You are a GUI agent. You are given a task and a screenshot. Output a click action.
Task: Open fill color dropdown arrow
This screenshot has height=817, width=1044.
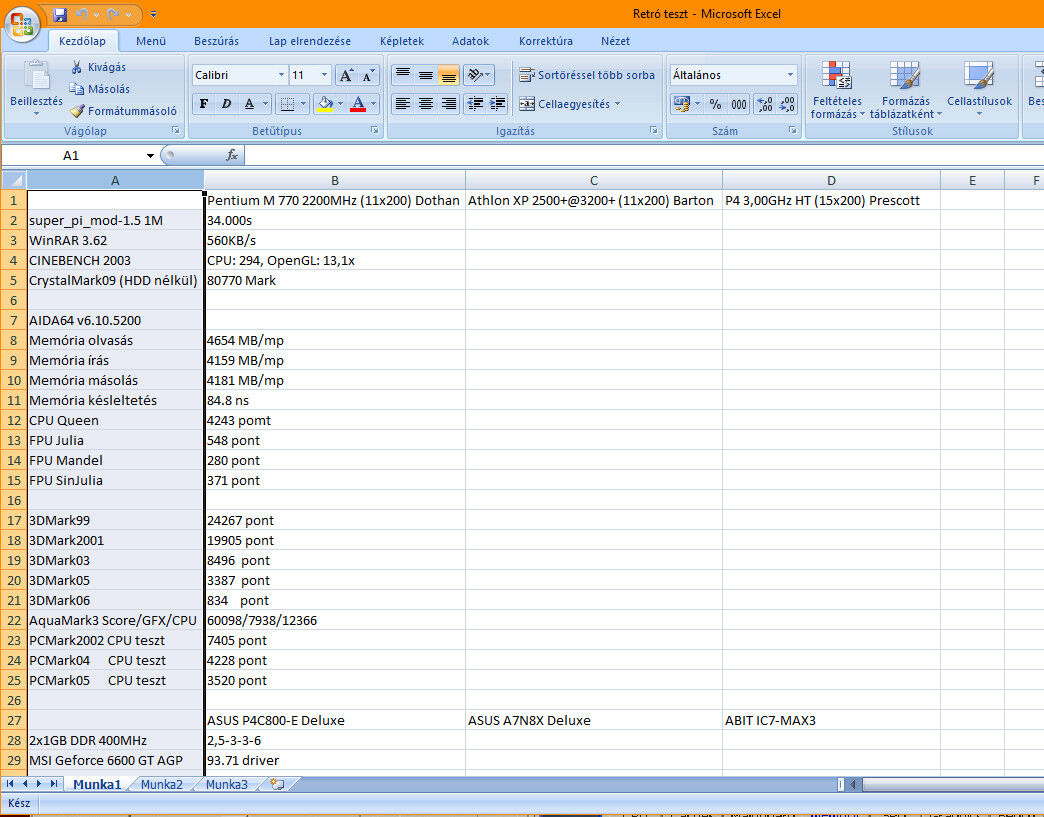click(341, 104)
